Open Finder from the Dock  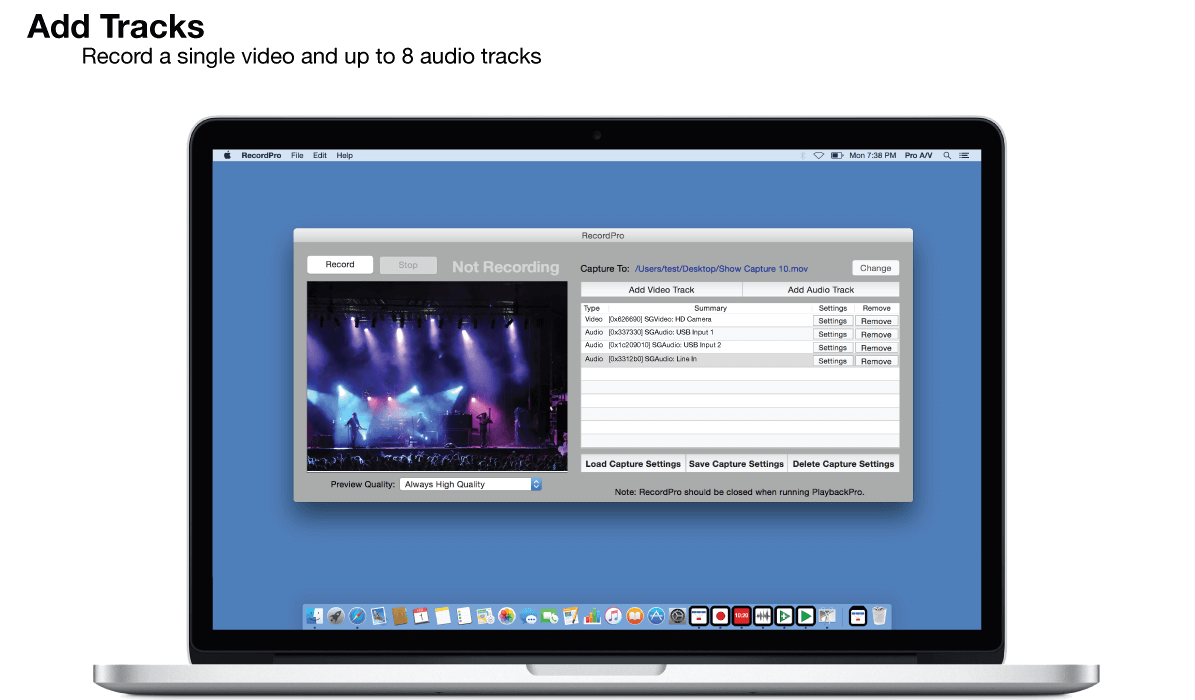pos(315,615)
